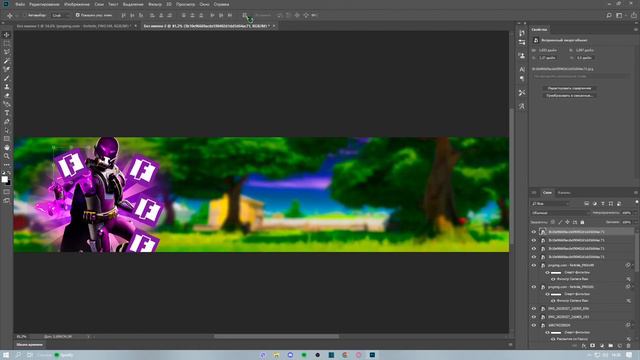Select the Pen tool
640x360 pixels.
[7, 122]
